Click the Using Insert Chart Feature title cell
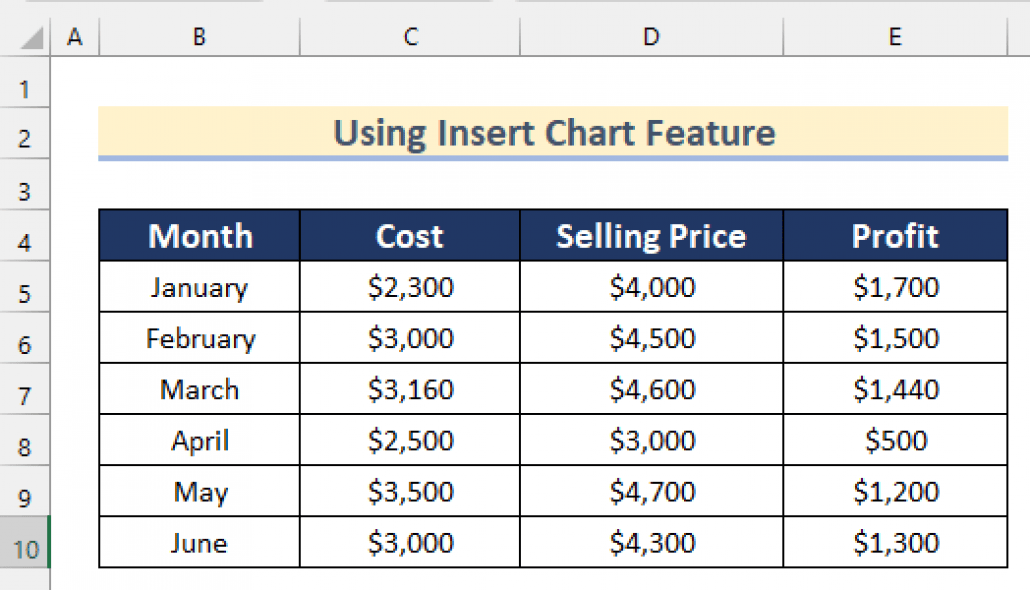 [553, 133]
